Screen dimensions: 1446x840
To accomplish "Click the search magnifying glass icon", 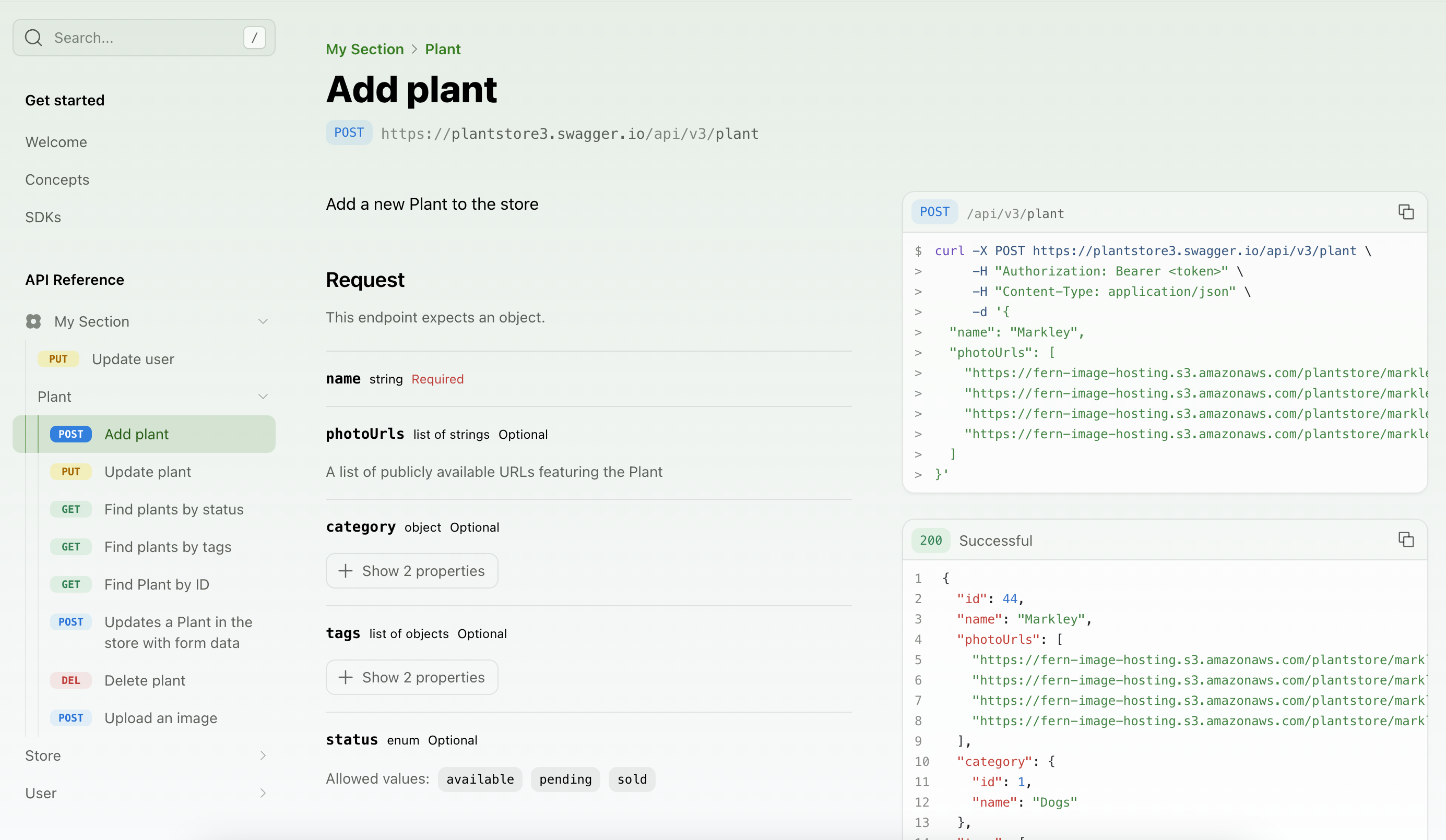I will (x=33, y=37).
